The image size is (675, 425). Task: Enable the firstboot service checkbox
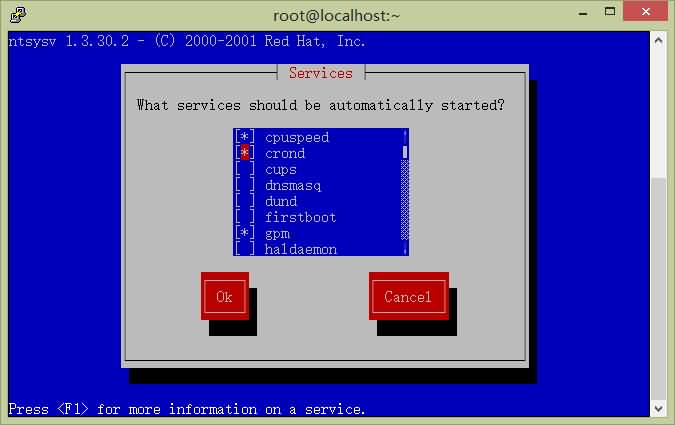(244, 217)
